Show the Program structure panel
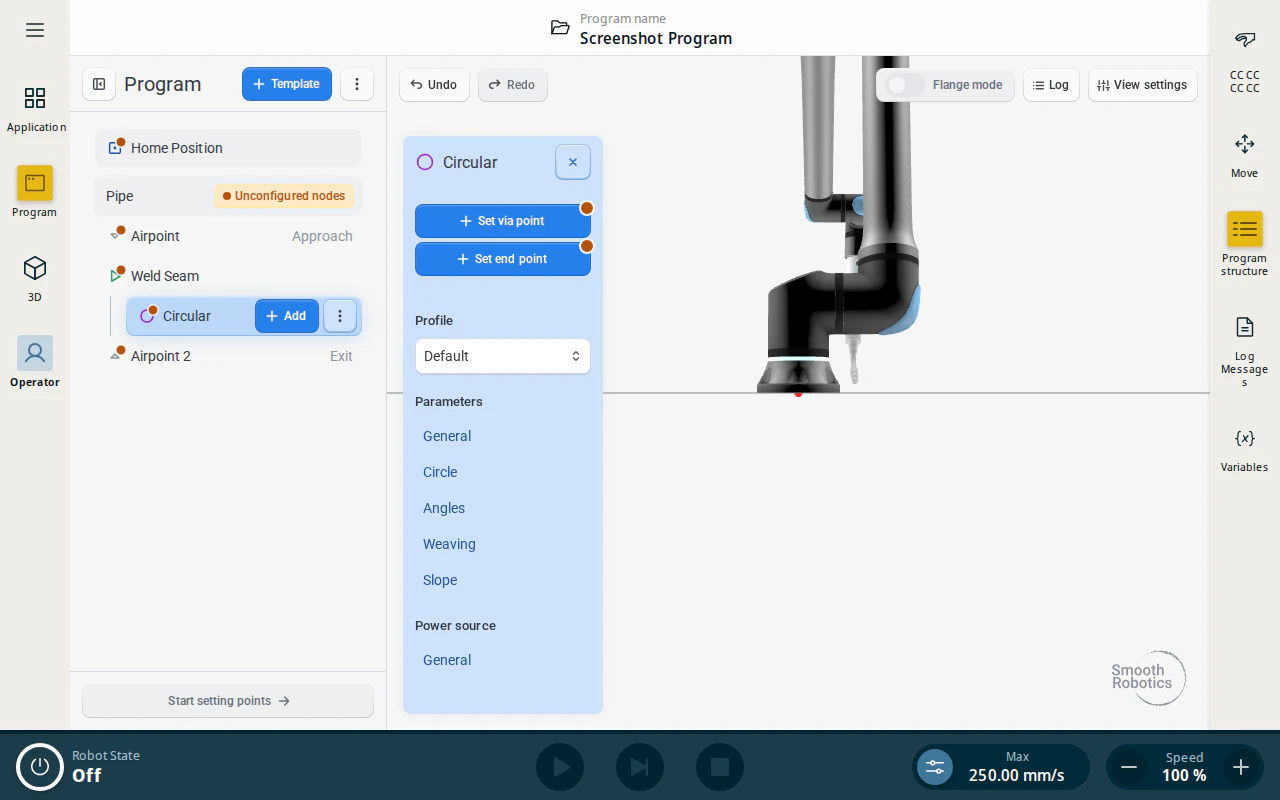1280x800 pixels. 1245,243
